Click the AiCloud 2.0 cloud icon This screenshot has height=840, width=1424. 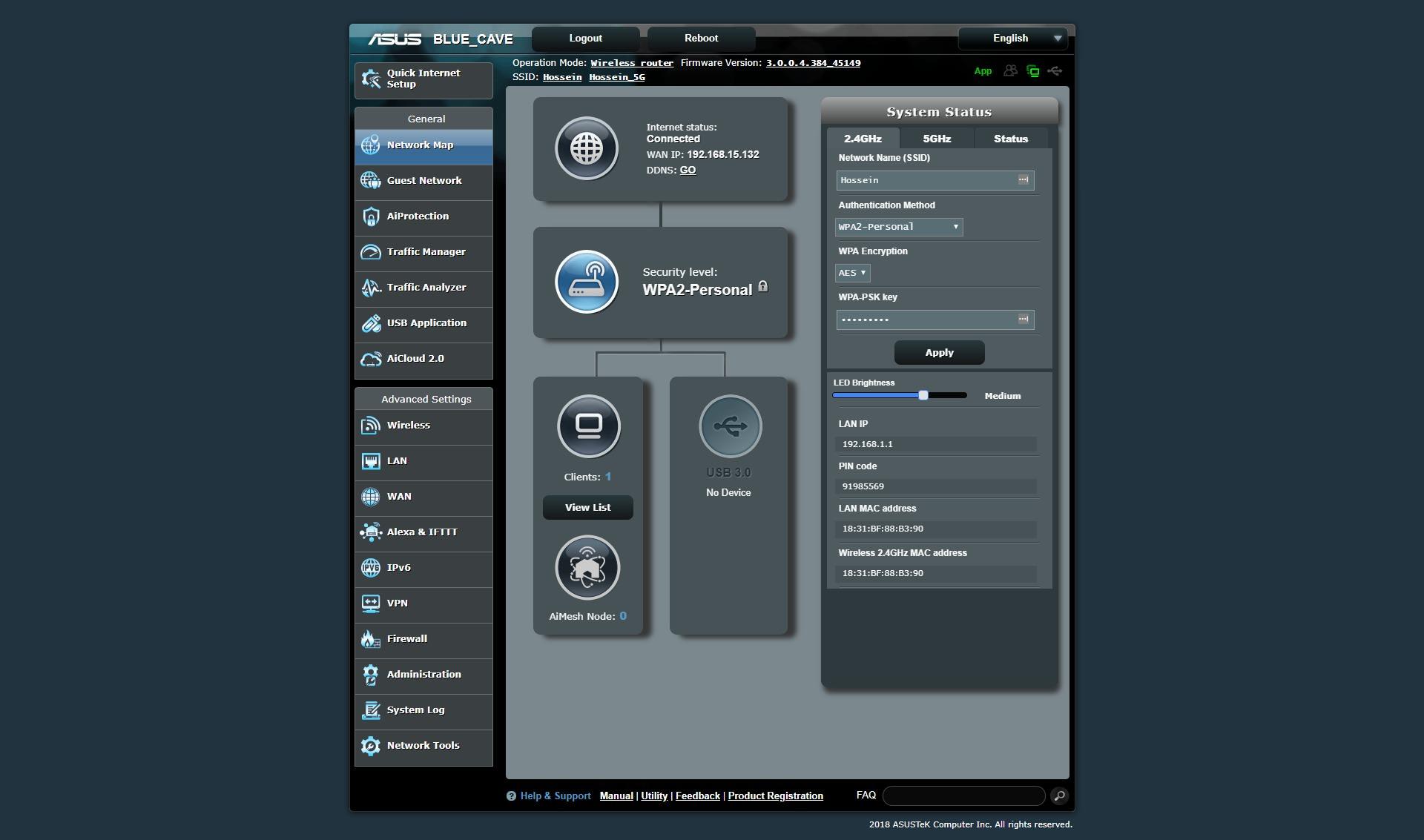[371, 358]
